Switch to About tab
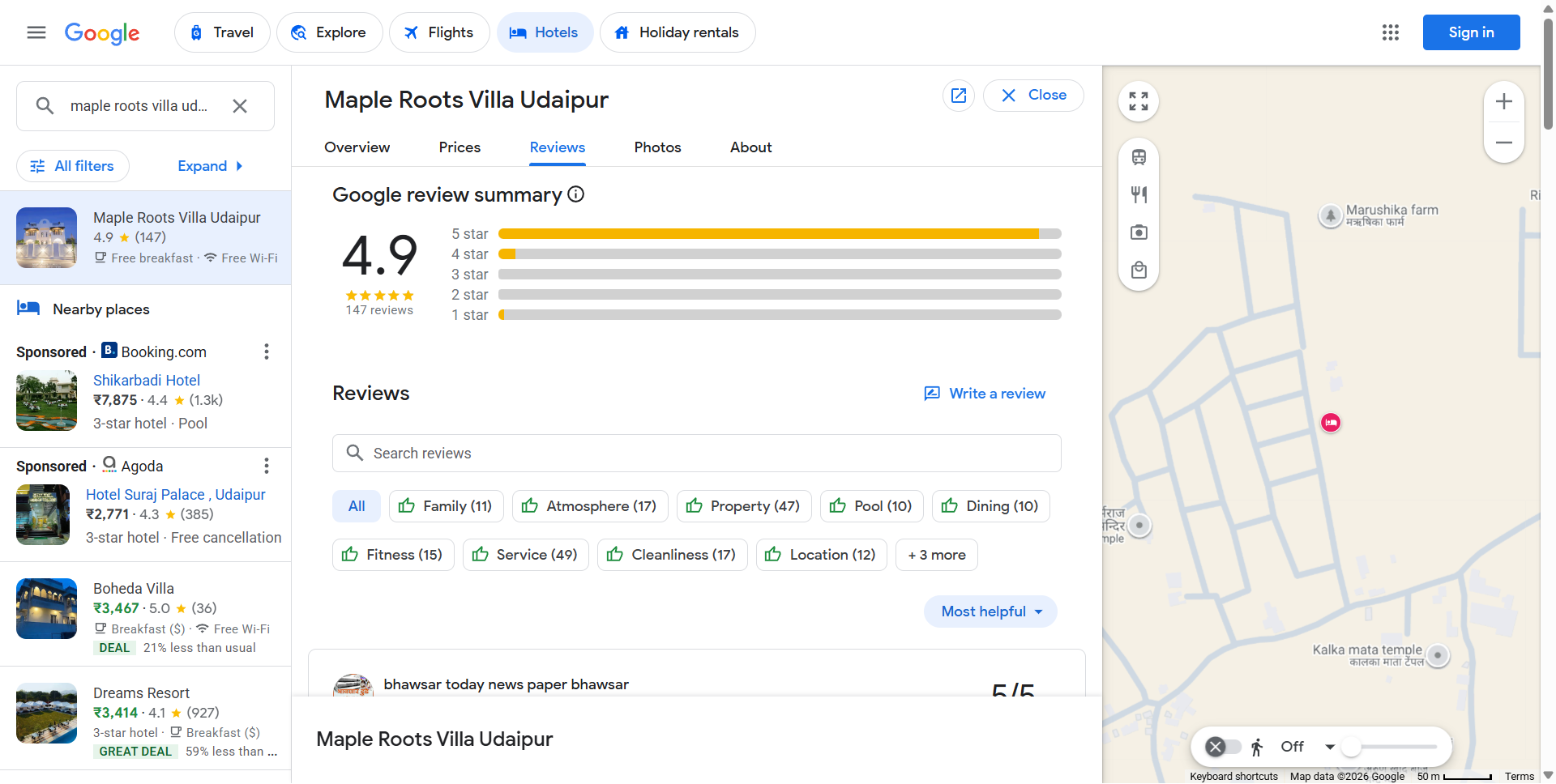1556x784 pixels. [751, 147]
